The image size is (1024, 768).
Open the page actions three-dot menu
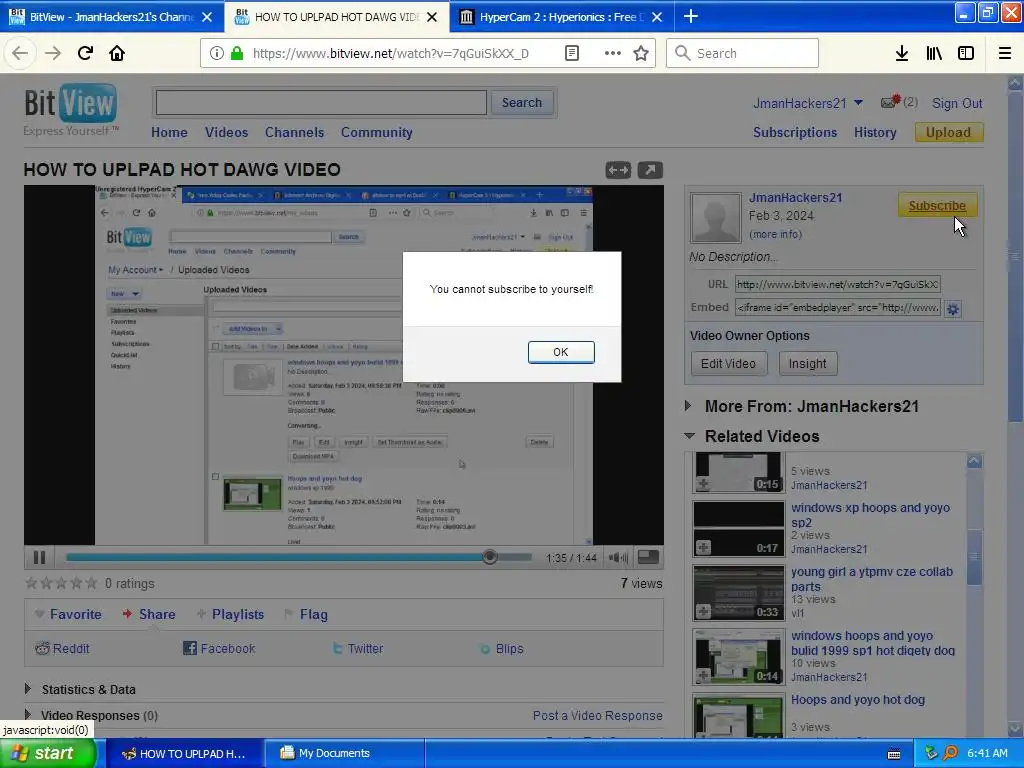tap(613, 53)
